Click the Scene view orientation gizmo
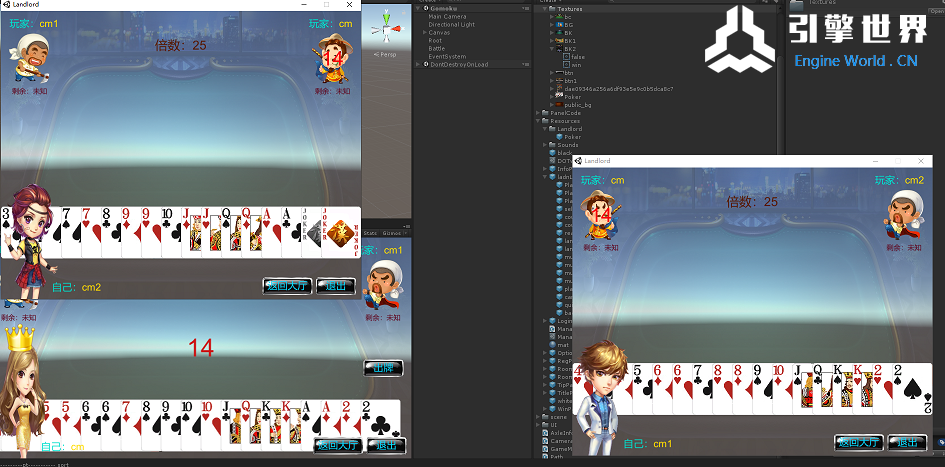 (386, 28)
